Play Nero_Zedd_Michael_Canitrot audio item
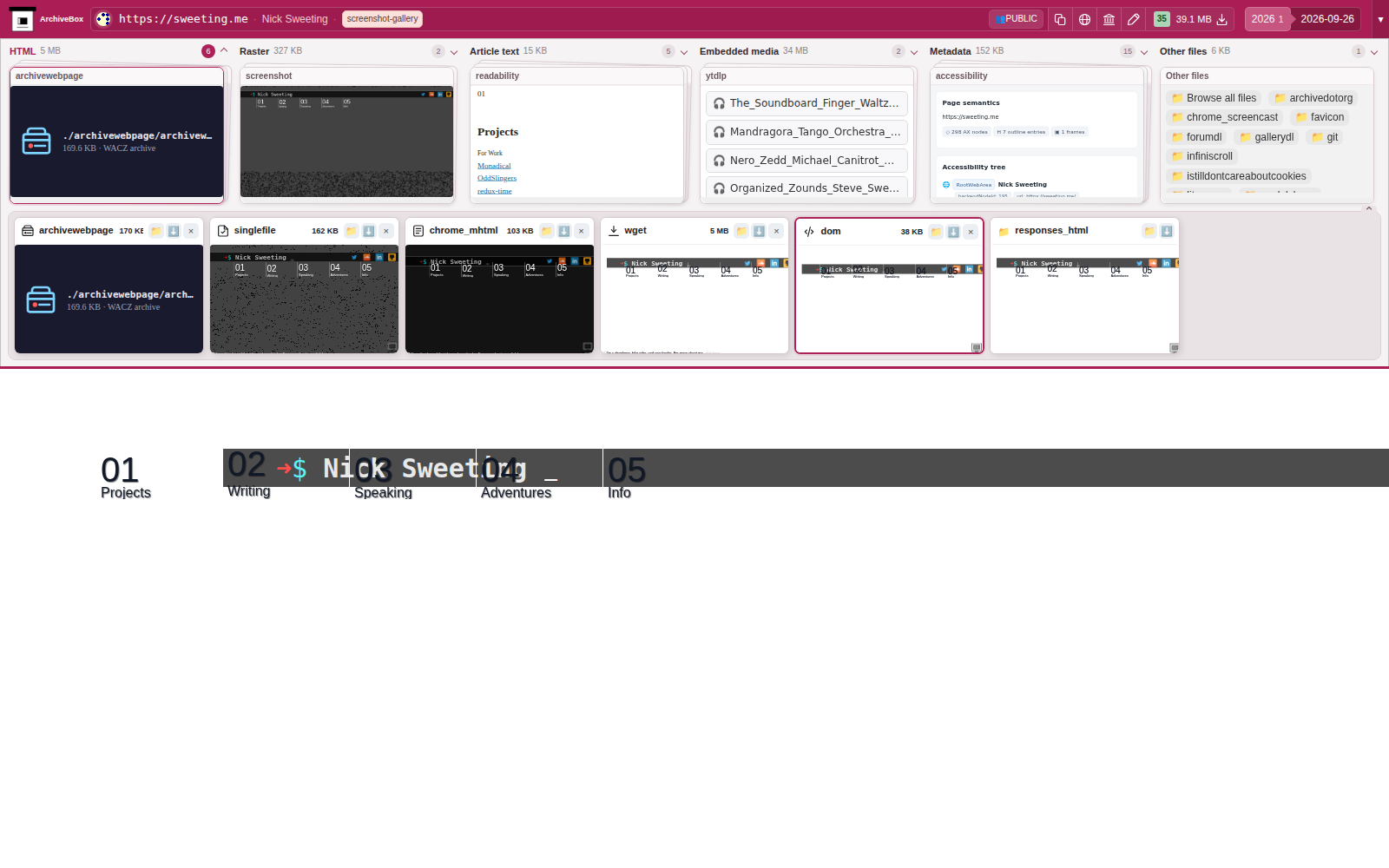Screen dimensions: 1389x868 [806, 161]
